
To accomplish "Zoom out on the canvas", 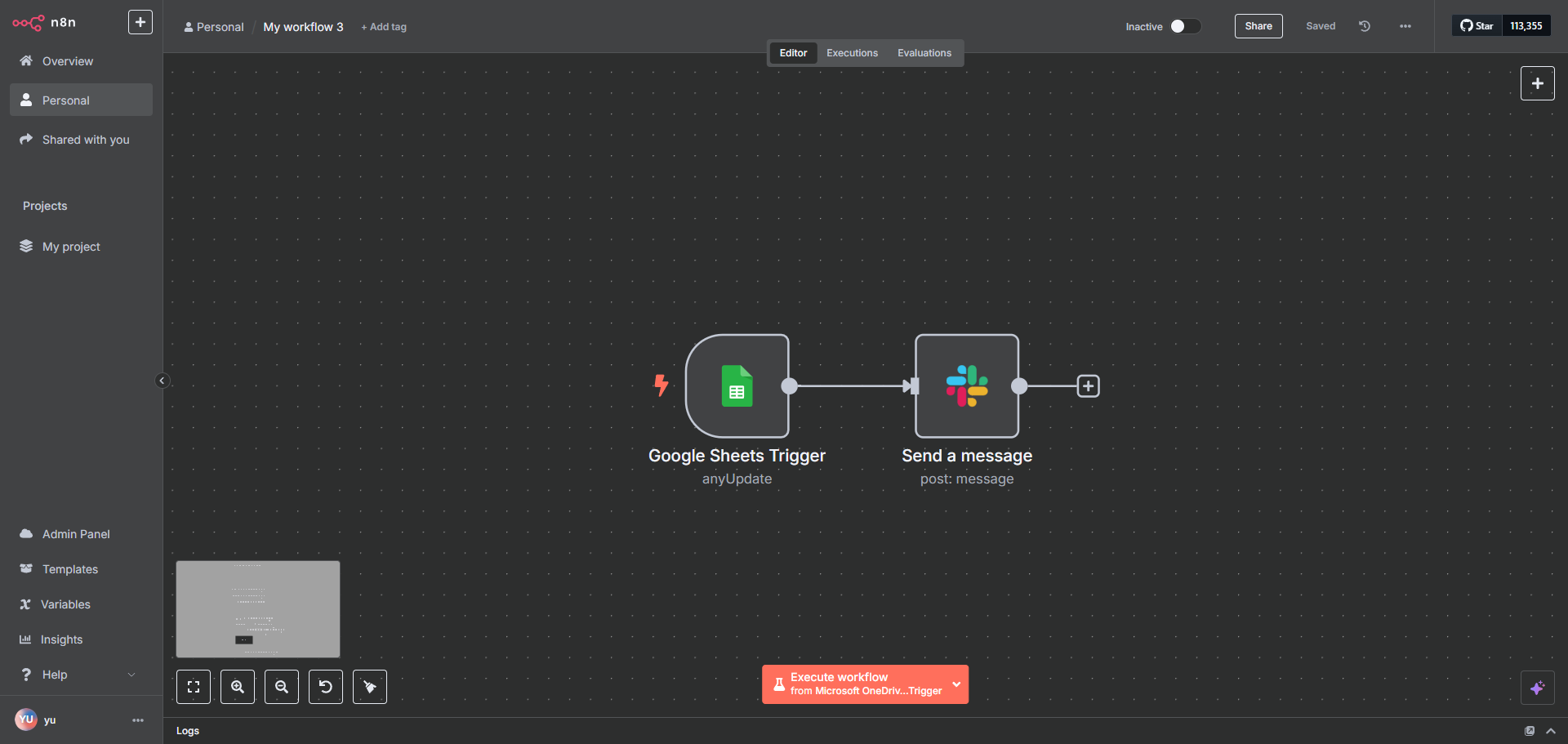I will click(x=282, y=687).
